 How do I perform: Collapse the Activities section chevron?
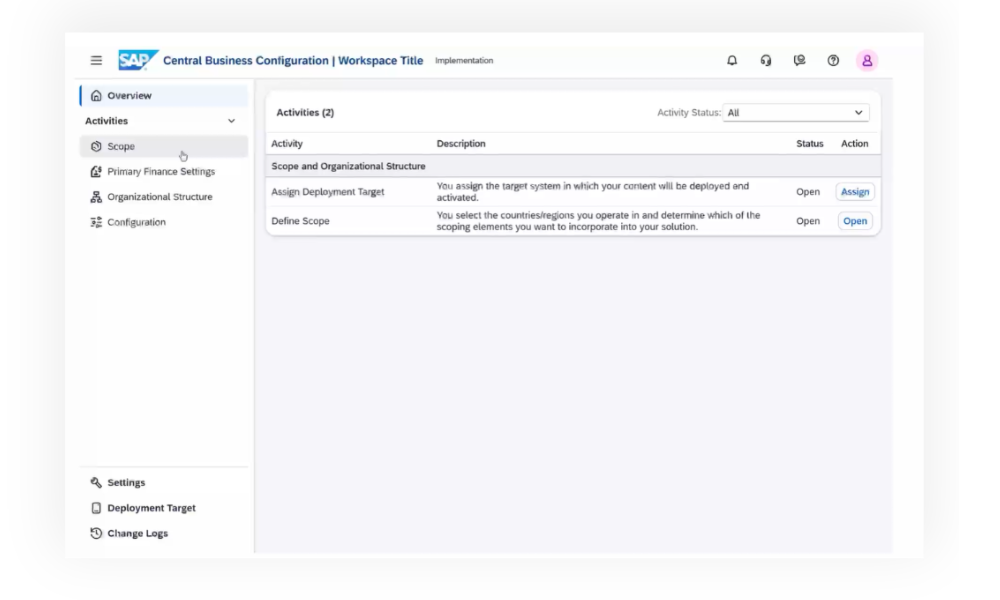(x=232, y=121)
